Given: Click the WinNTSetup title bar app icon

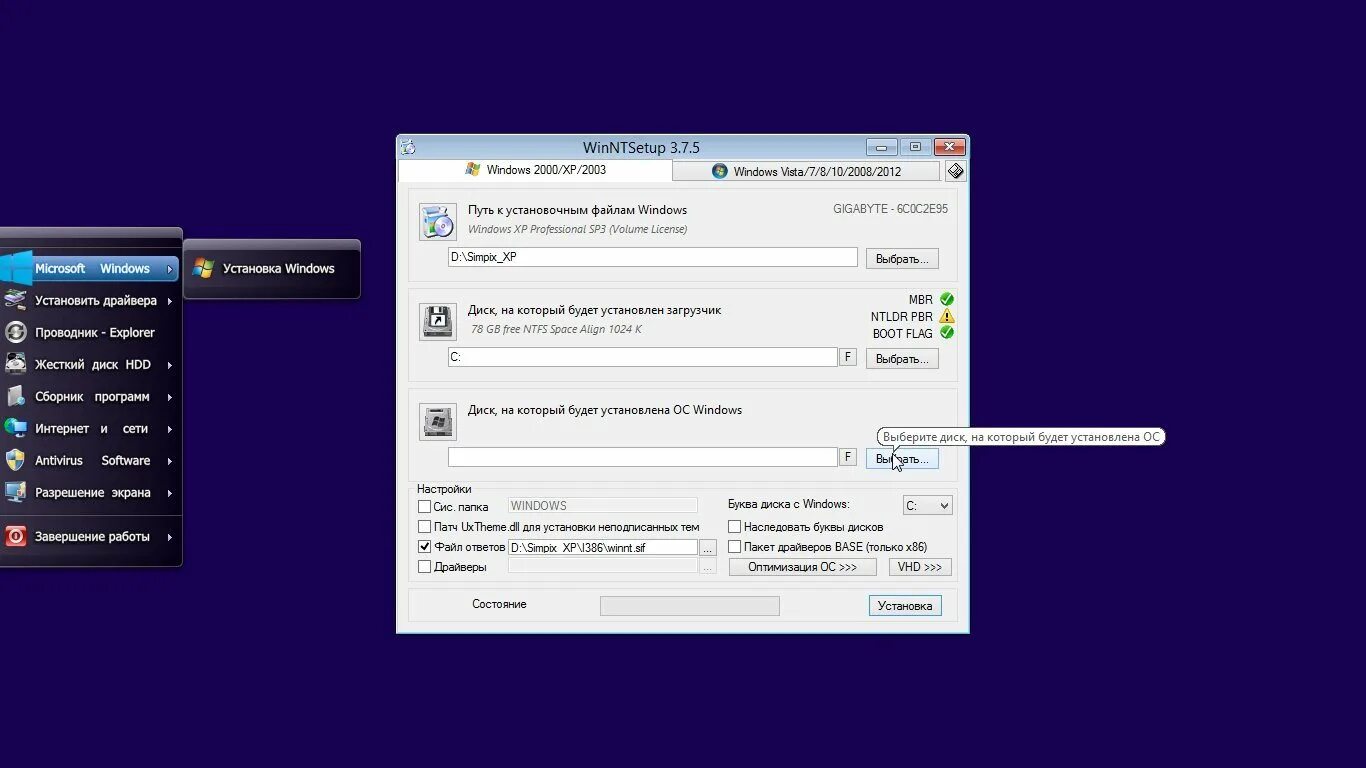Looking at the screenshot, I should pyautogui.click(x=408, y=147).
